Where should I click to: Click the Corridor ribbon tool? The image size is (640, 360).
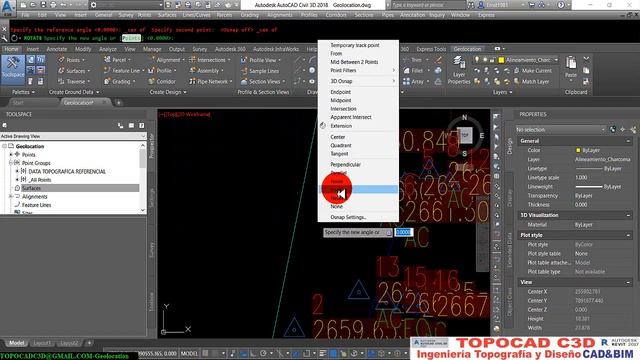(162, 82)
